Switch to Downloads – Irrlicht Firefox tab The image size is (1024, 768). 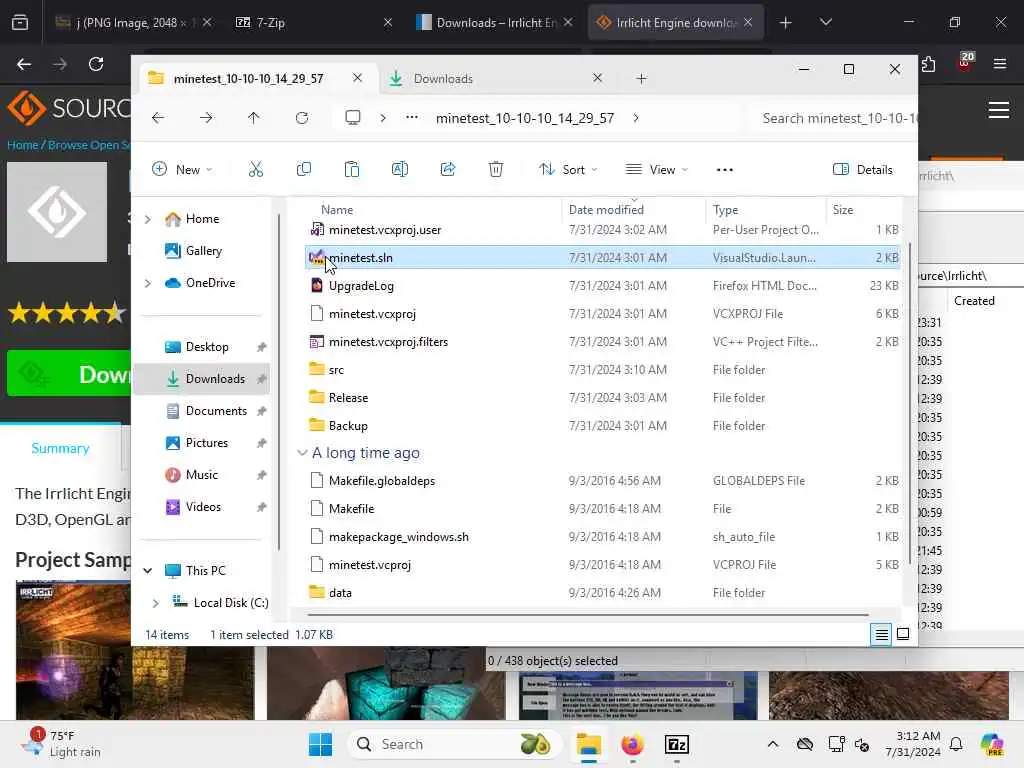[494, 22]
